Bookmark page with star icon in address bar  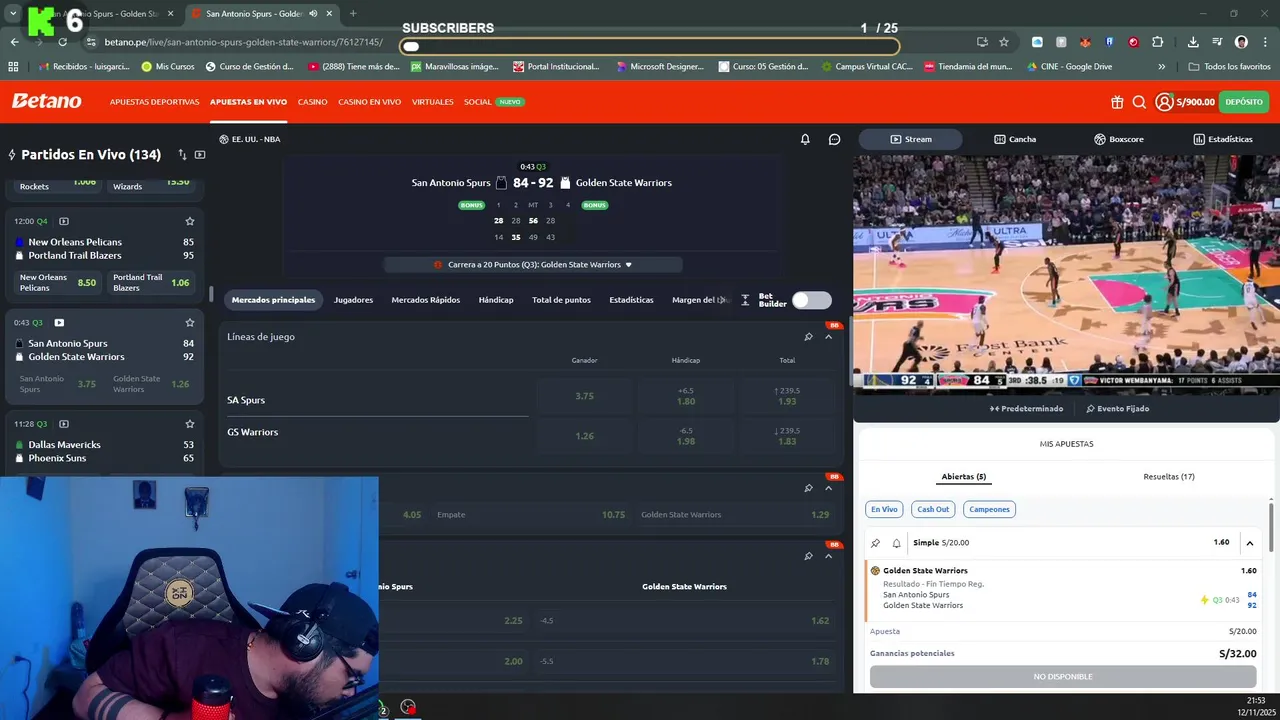(x=1004, y=42)
